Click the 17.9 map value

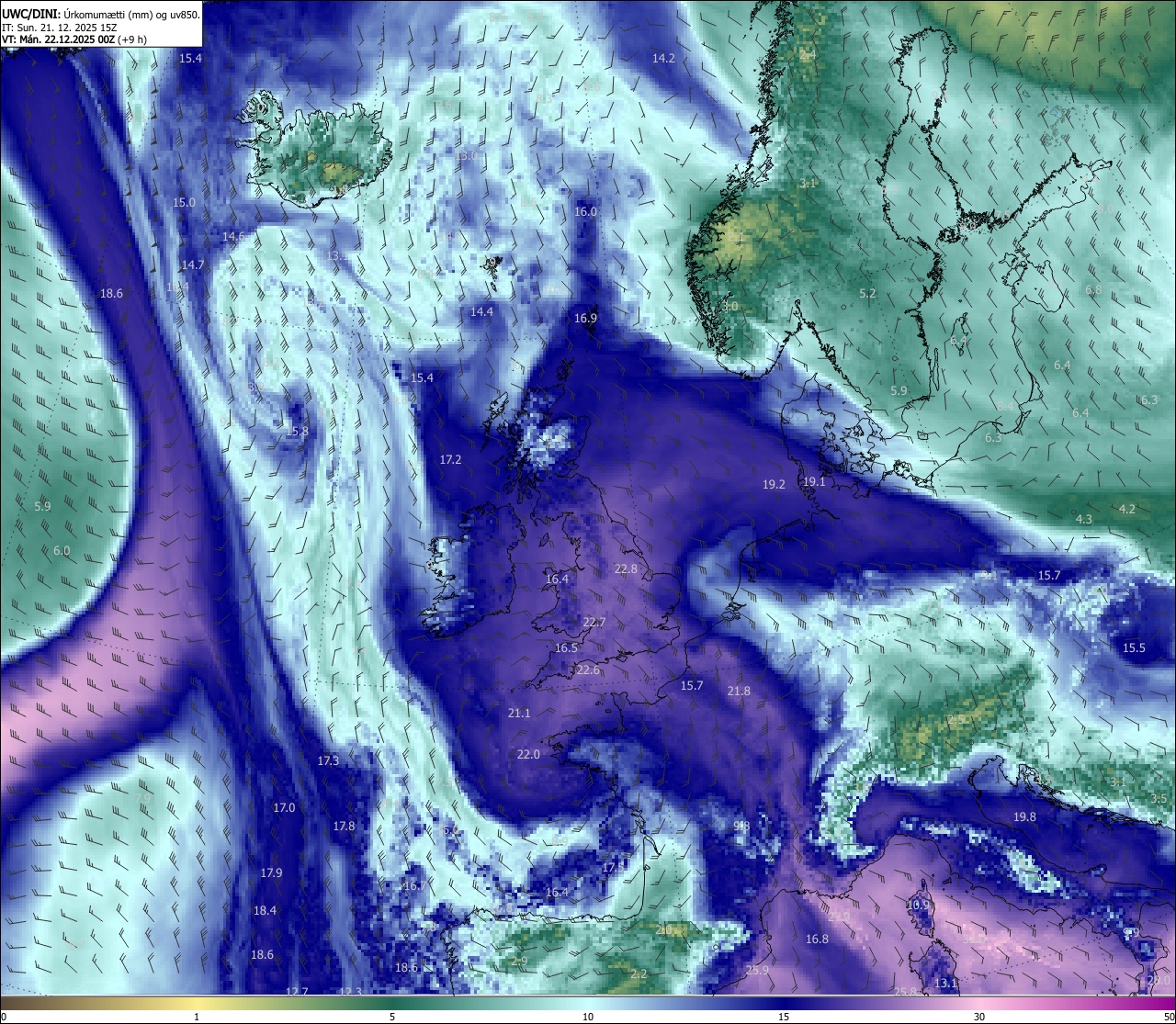point(271,872)
